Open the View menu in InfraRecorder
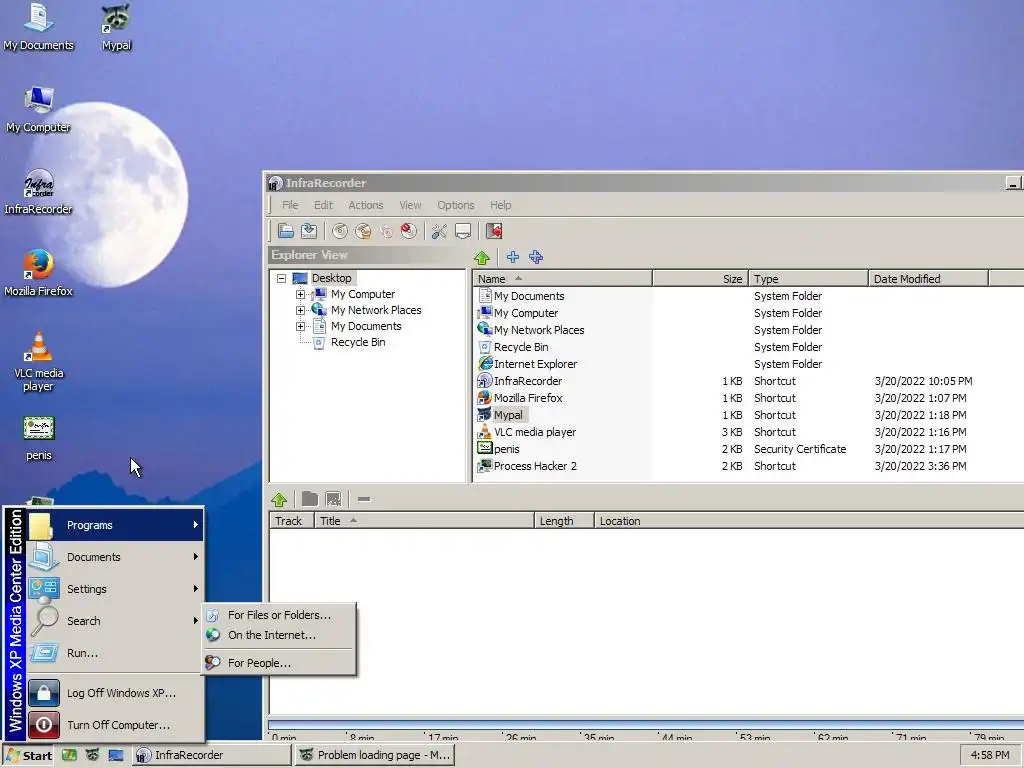Image resolution: width=1024 pixels, height=768 pixels. (410, 205)
